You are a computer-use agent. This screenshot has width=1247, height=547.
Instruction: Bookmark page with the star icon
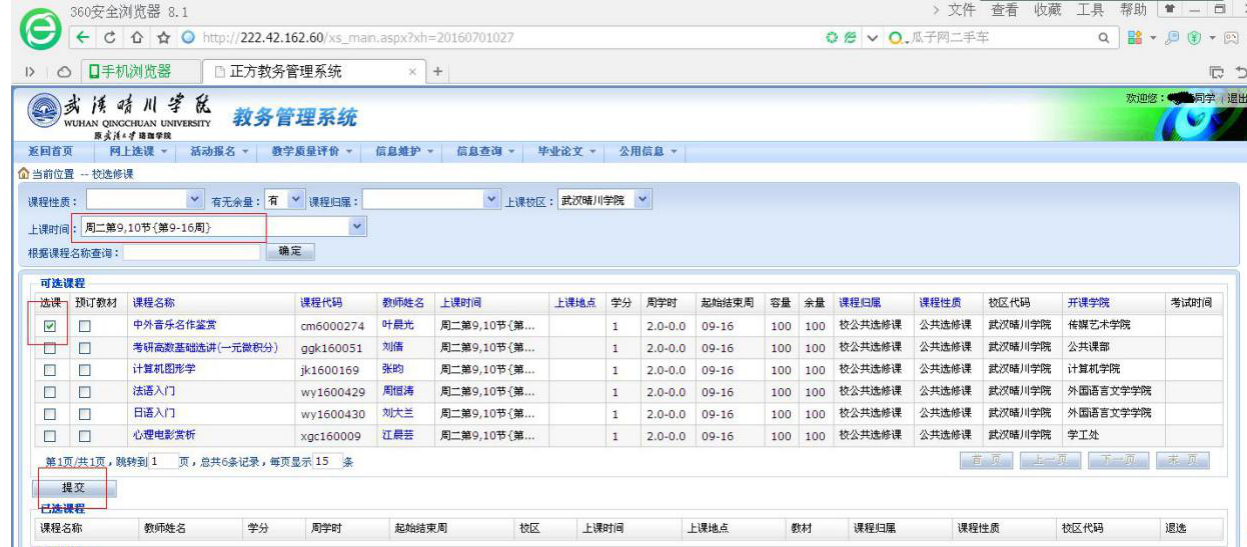162,38
